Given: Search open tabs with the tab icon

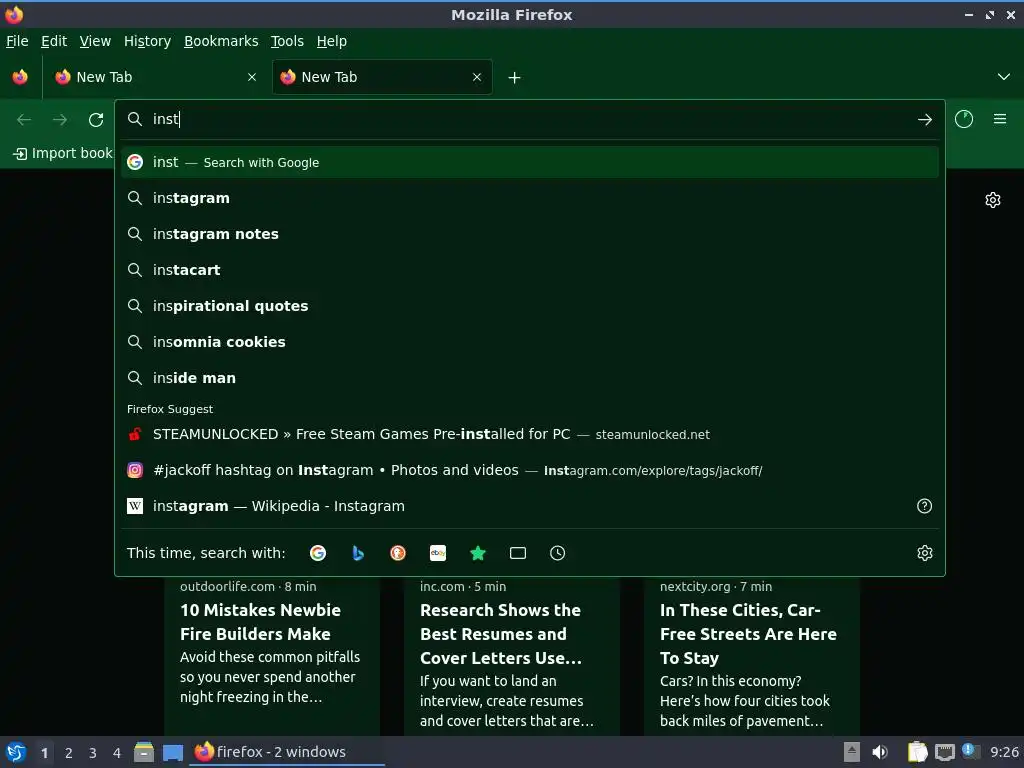Looking at the screenshot, I should [518, 553].
